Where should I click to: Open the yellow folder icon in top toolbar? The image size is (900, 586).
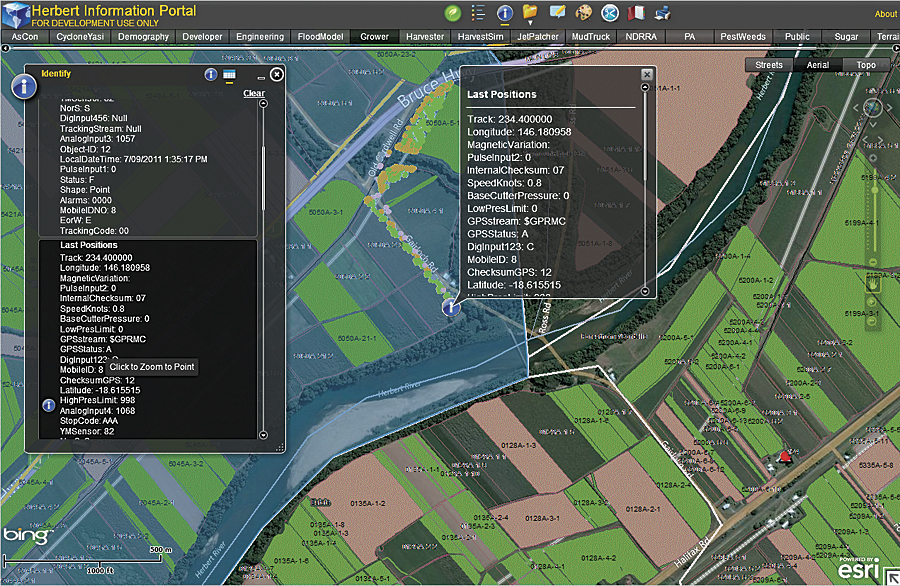(530, 11)
